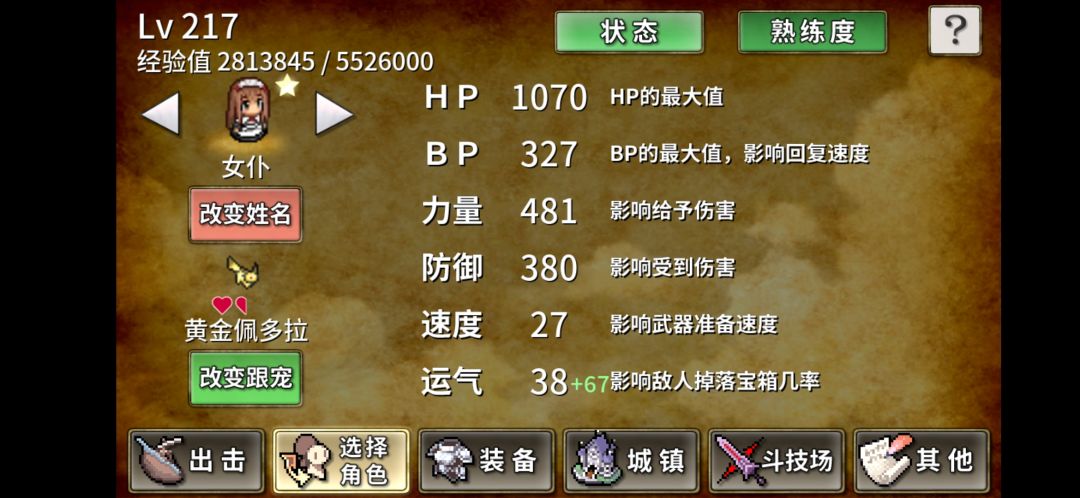Open the 熟练度 proficiency tab
Viewport: 1080px width, 498px height.
(813, 32)
